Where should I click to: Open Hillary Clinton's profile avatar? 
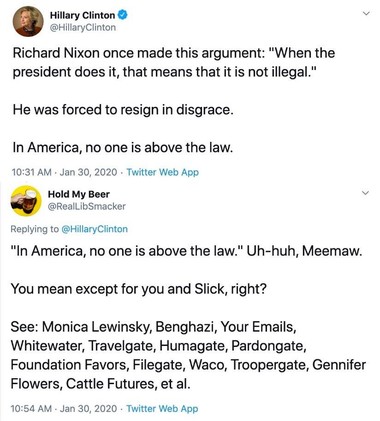click(28, 21)
